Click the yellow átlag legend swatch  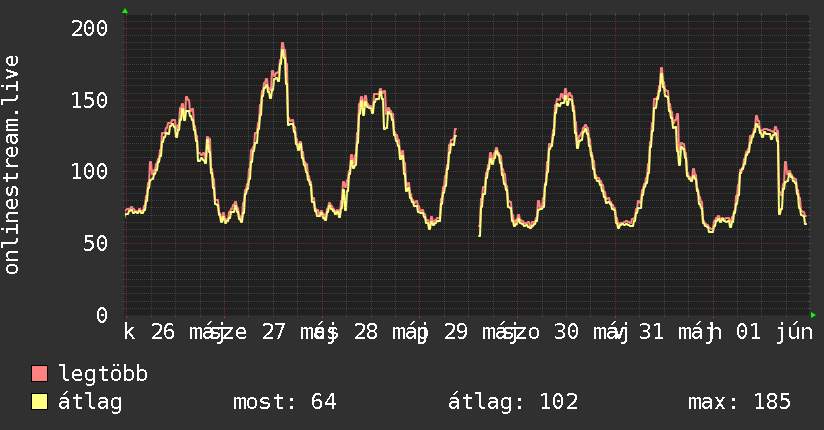click(x=39, y=402)
